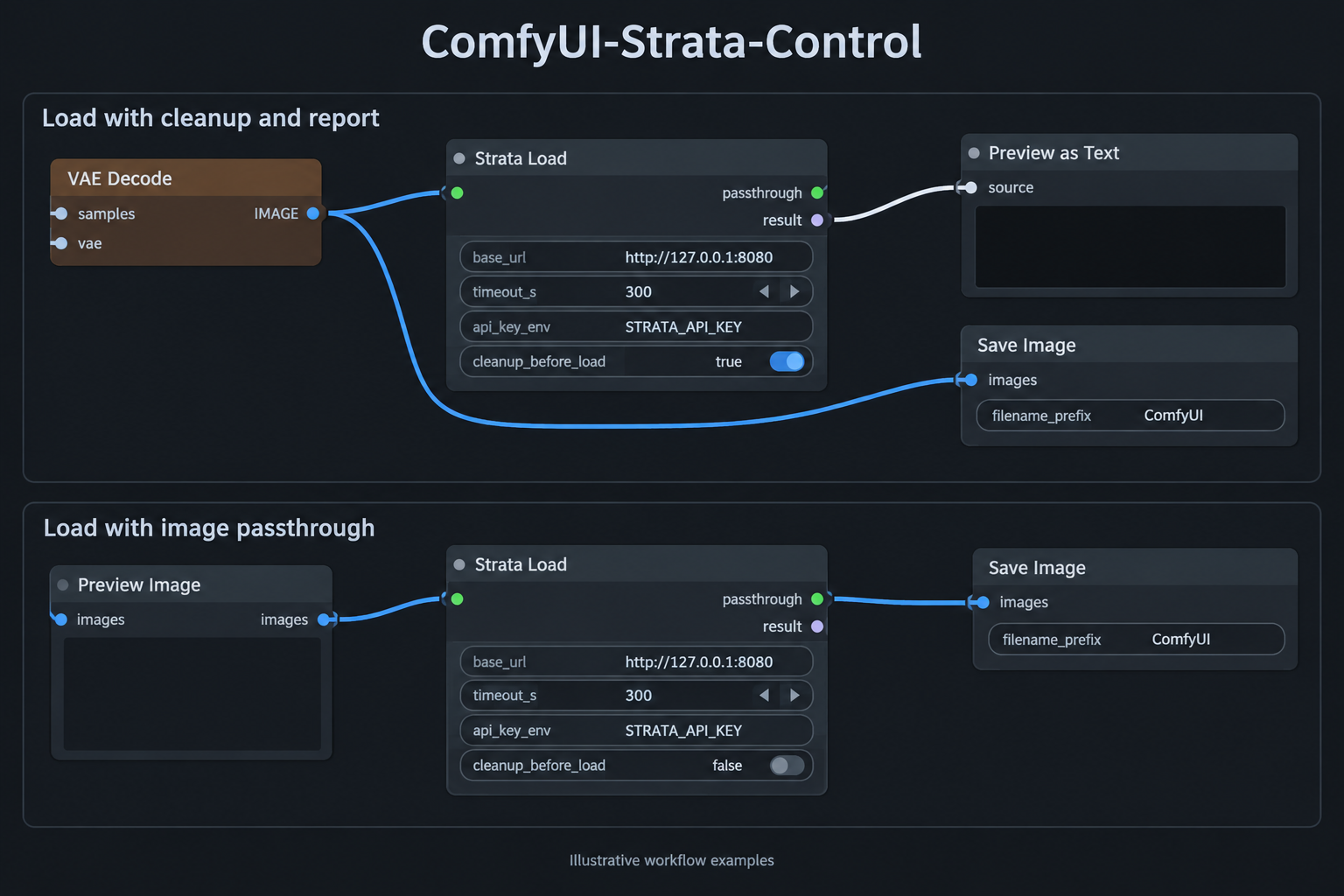Collapse the Preview as Text node dot
The width and height of the screenshot is (1344, 896).
click(x=974, y=153)
